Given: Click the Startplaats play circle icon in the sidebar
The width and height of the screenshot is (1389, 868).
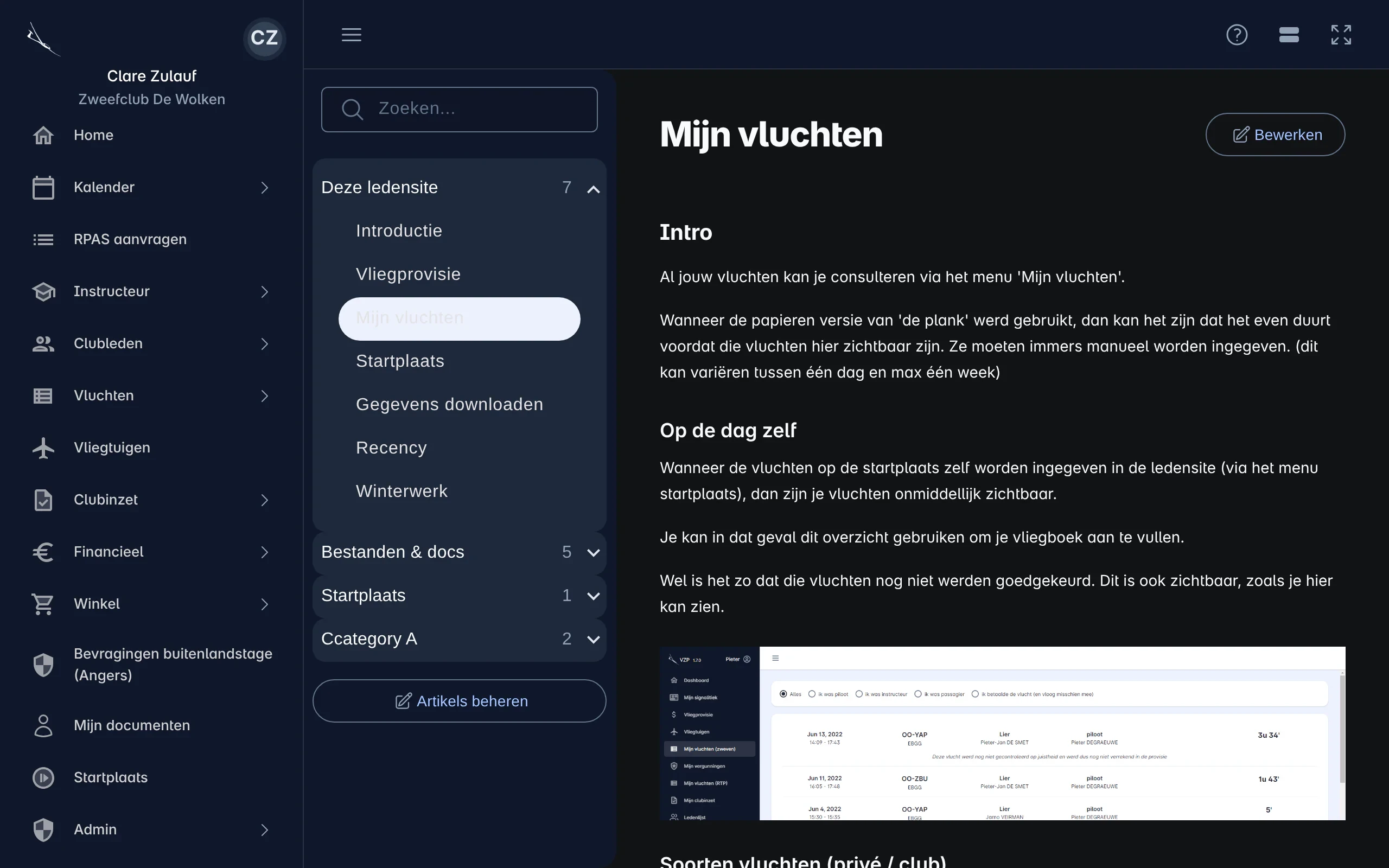Looking at the screenshot, I should 43,778.
